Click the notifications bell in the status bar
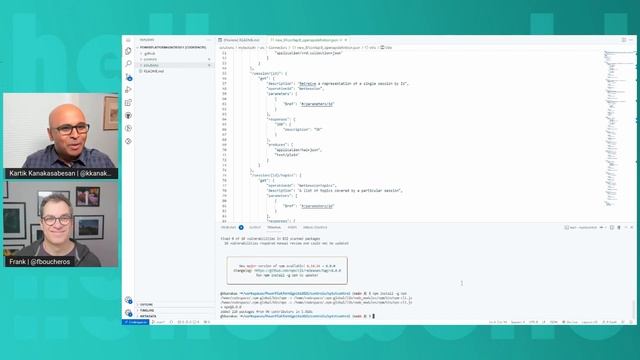The image size is (640, 360). tap(630, 322)
